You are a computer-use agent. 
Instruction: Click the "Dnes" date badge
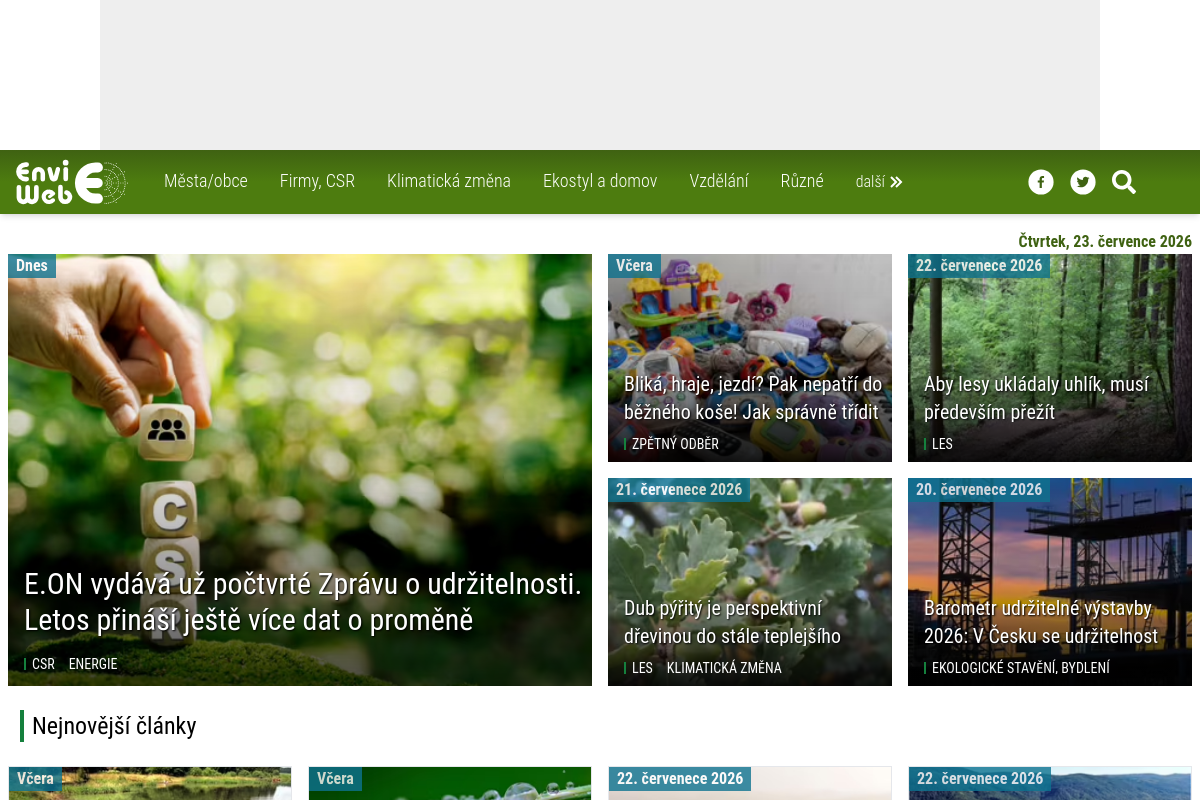click(x=32, y=265)
